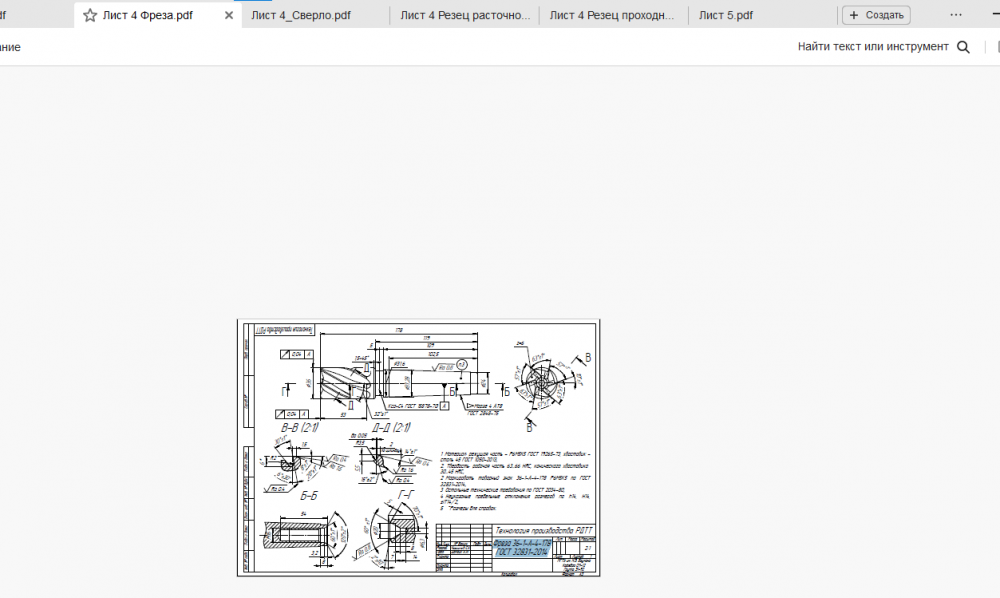This screenshot has height=598, width=1000.
Task: Click the Создать button
Action: coord(876,15)
